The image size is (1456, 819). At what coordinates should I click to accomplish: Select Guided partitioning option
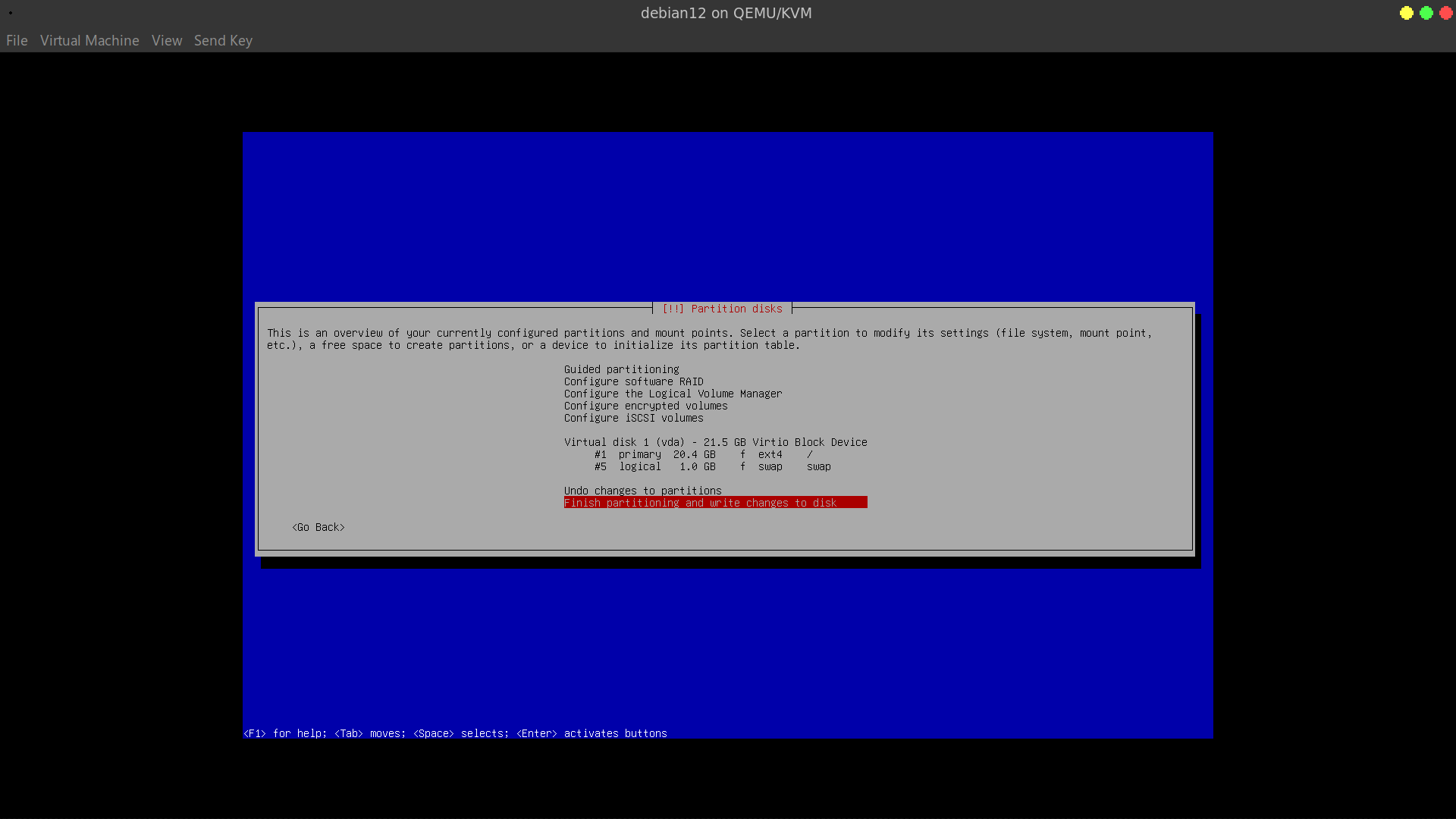point(621,369)
